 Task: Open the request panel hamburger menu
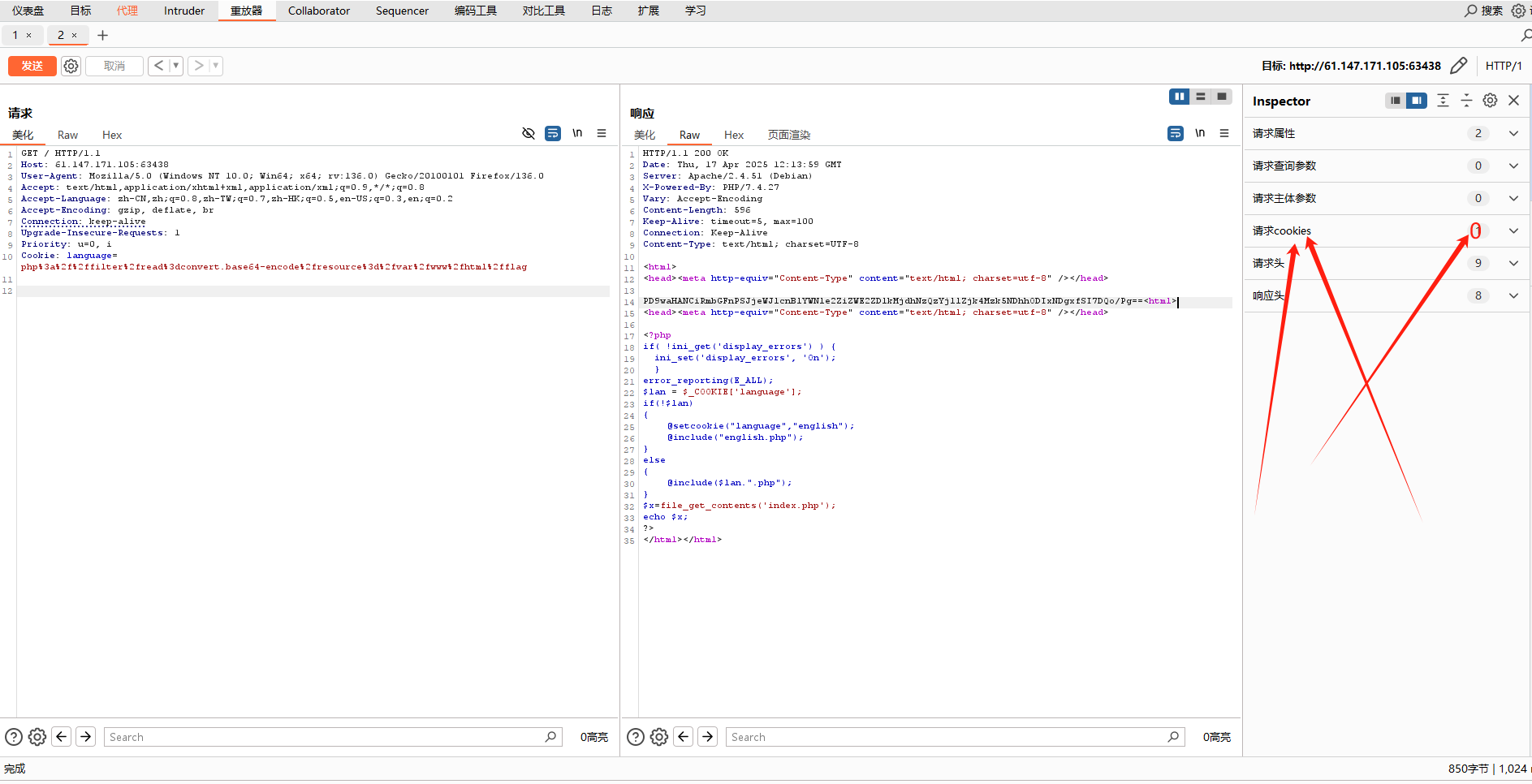(x=602, y=133)
